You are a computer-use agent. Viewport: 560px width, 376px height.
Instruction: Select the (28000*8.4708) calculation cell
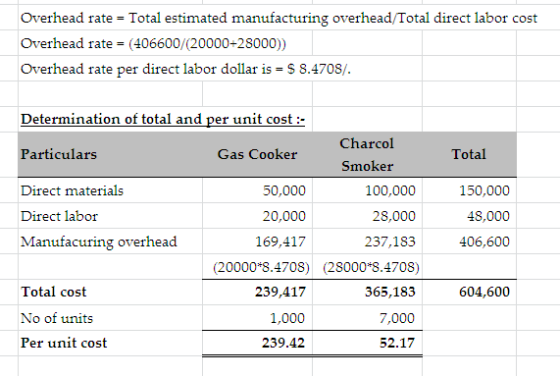click(x=371, y=267)
